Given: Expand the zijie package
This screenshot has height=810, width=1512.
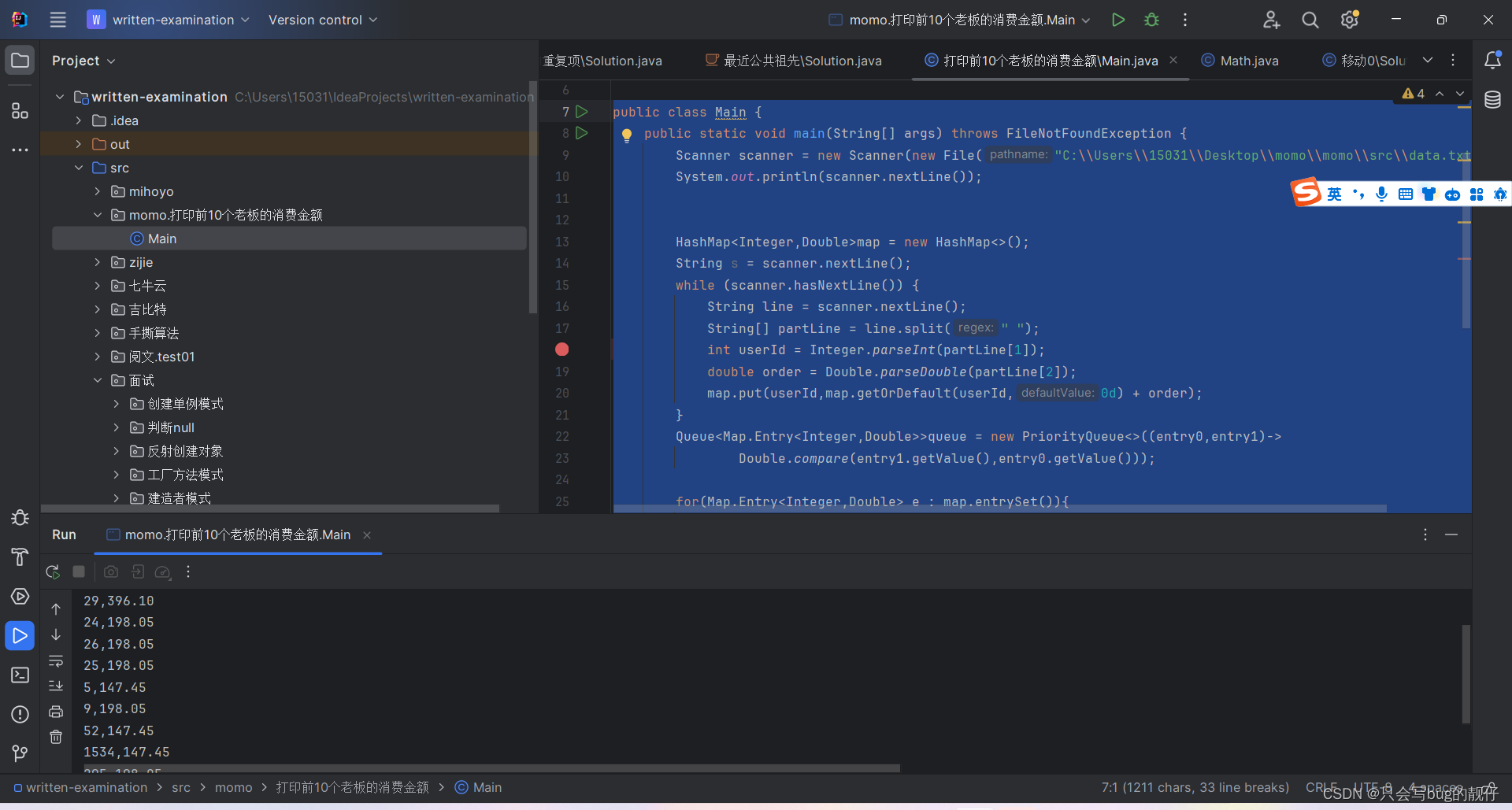Looking at the screenshot, I should coord(98,262).
